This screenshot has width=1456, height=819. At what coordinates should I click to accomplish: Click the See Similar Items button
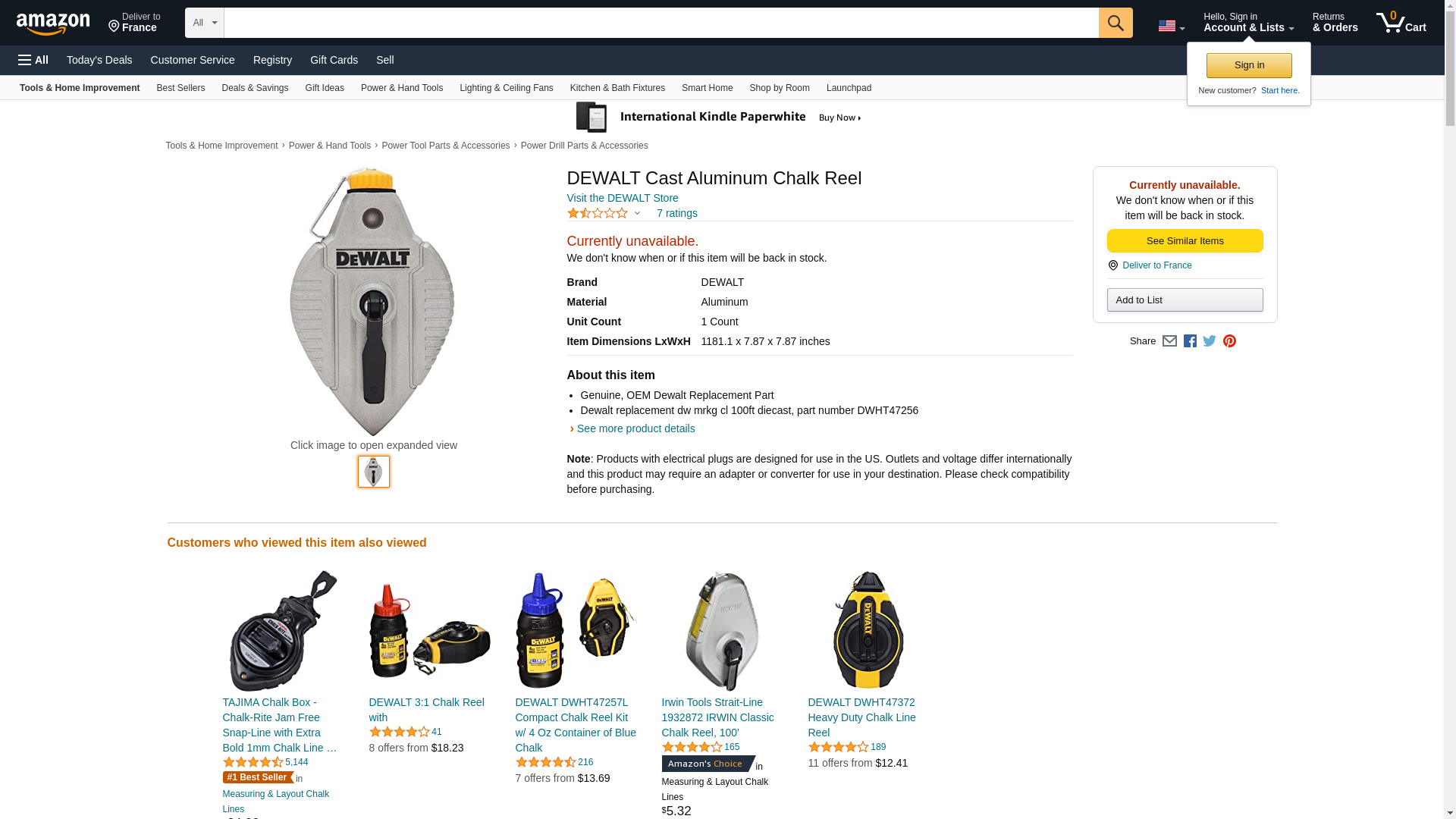click(1185, 241)
